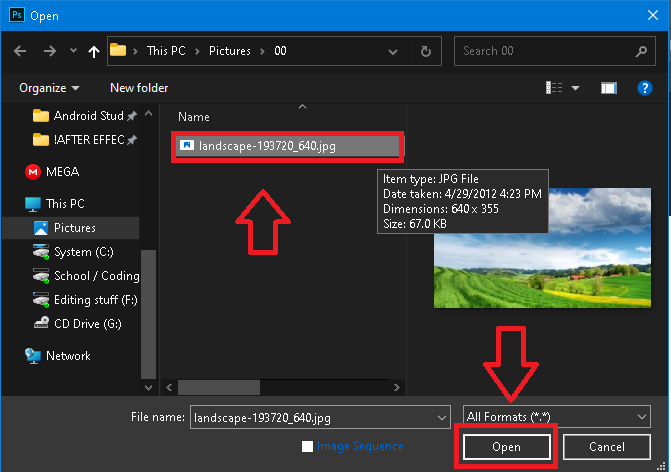Enable the Image Sequence checkbox
Viewport: 671px width, 472px height.
(x=308, y=446)
